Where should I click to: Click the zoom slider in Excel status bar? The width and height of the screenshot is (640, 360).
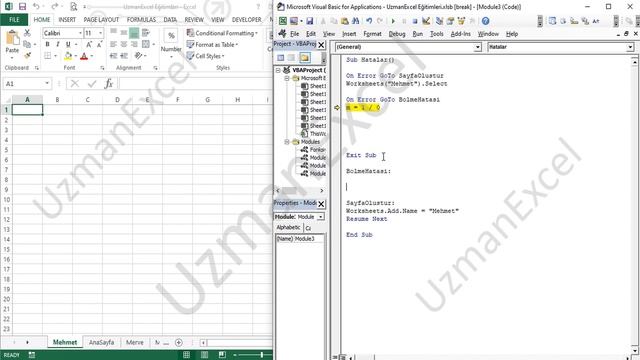click(262, 355)
